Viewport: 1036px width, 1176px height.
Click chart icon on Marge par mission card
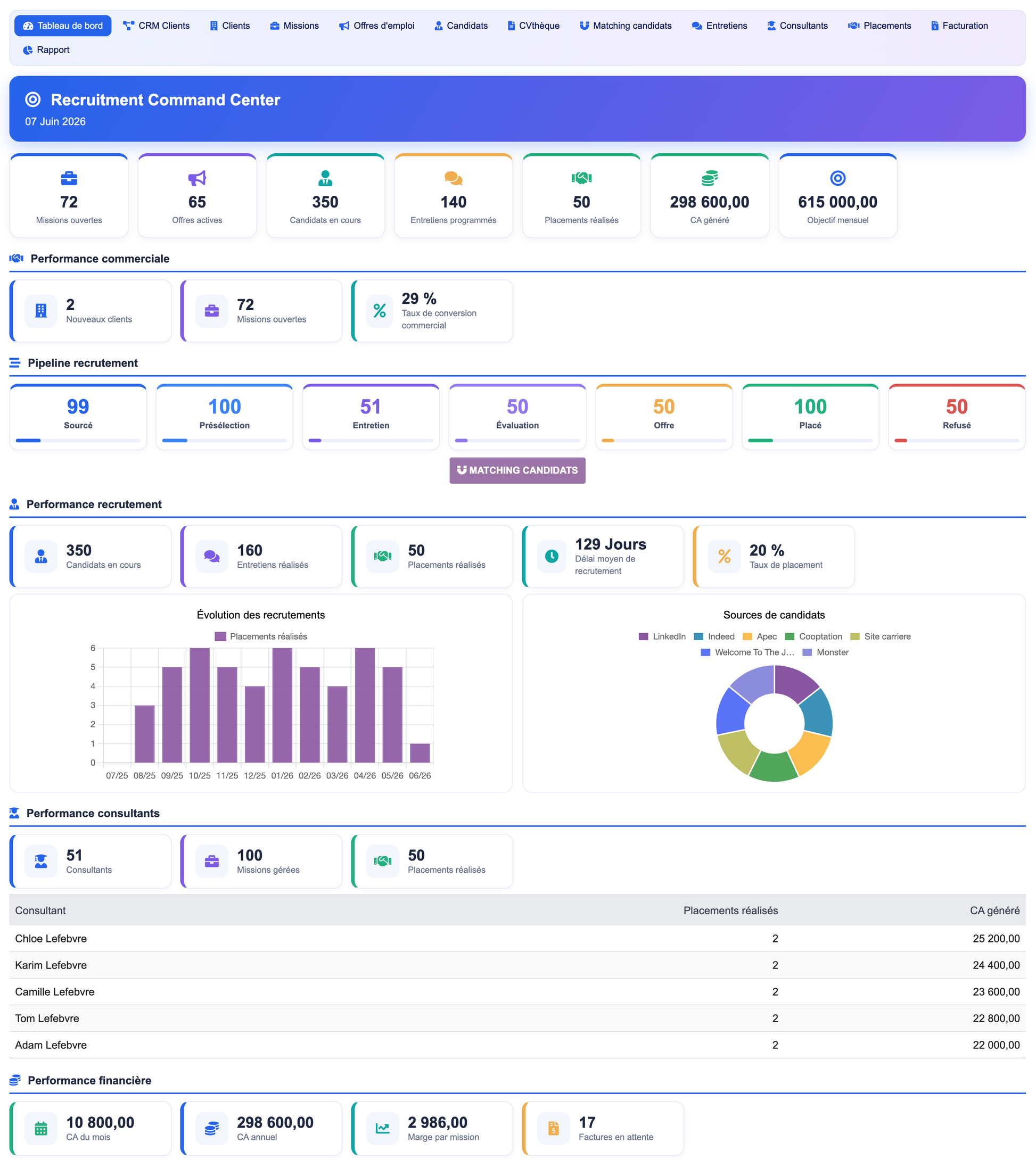click(383, 1128)
